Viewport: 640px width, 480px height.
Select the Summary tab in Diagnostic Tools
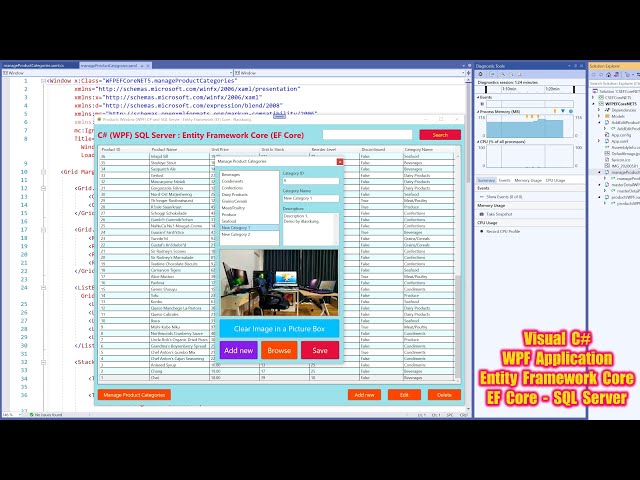click(x=486, y=180)
